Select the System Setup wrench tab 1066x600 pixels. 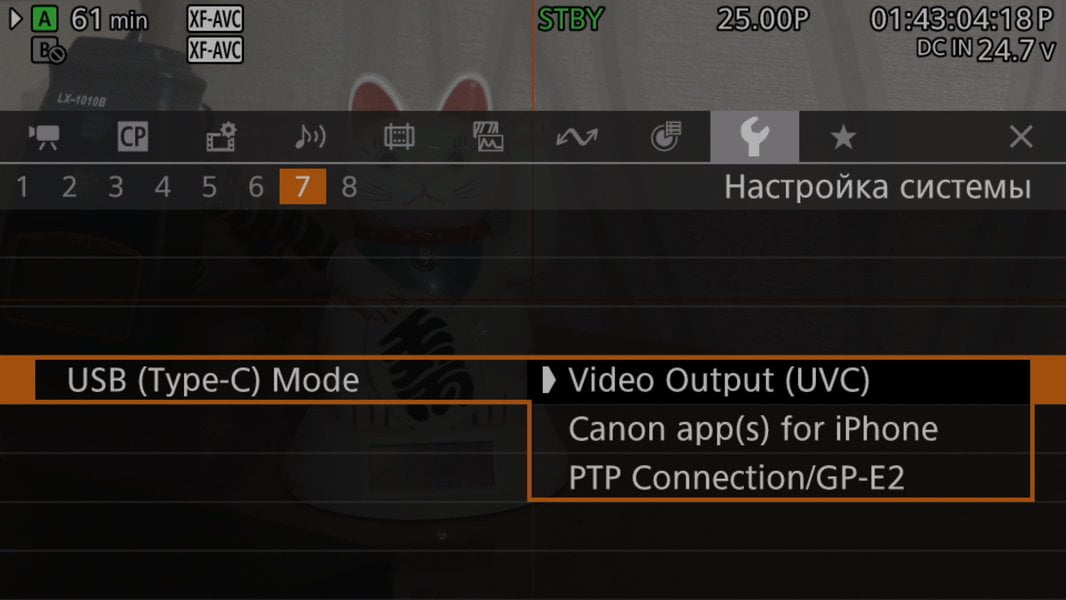point(755,137)
